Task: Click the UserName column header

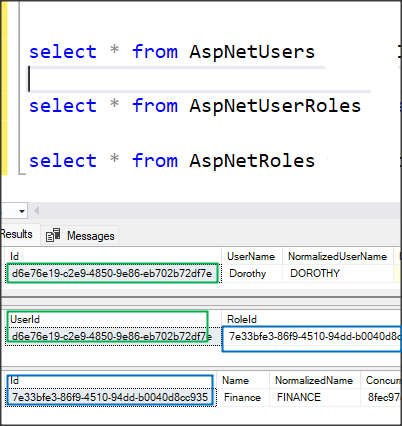Action: [251, 256]
